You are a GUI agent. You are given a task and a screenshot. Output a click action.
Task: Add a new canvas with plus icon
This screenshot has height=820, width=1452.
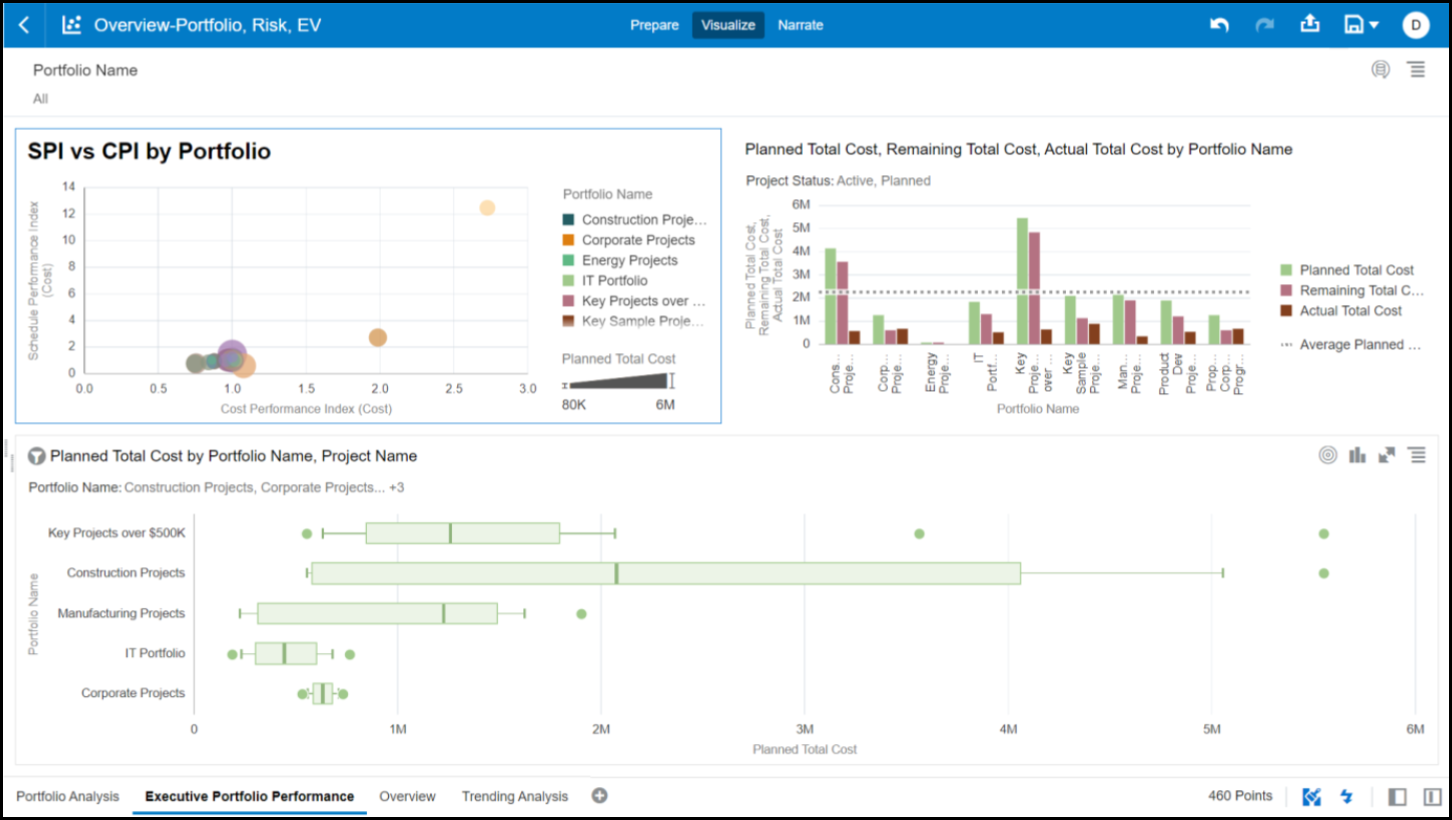pyautogui.click(x=600, y=796)
